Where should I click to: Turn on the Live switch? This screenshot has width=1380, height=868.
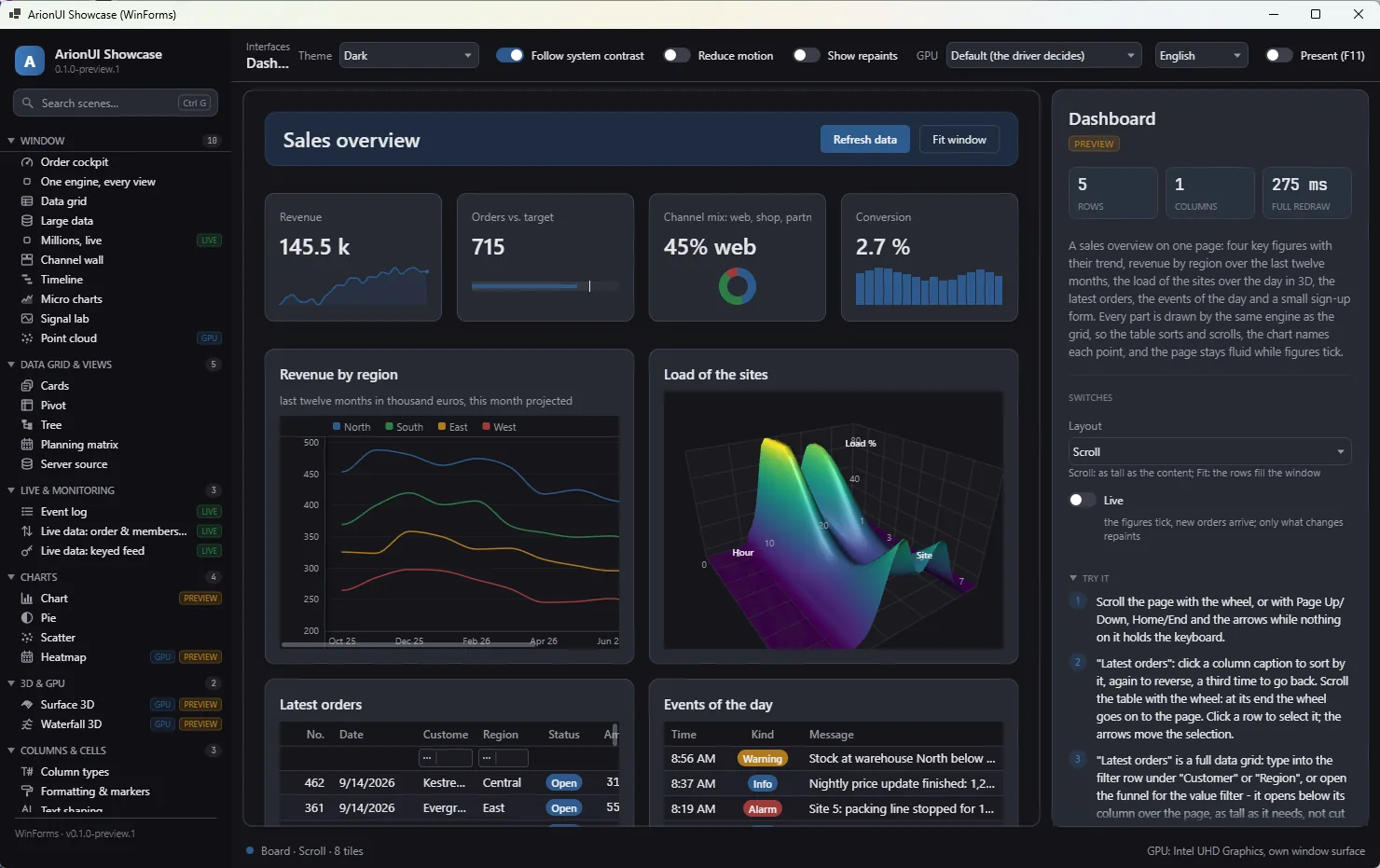(x=1083, y=501)
